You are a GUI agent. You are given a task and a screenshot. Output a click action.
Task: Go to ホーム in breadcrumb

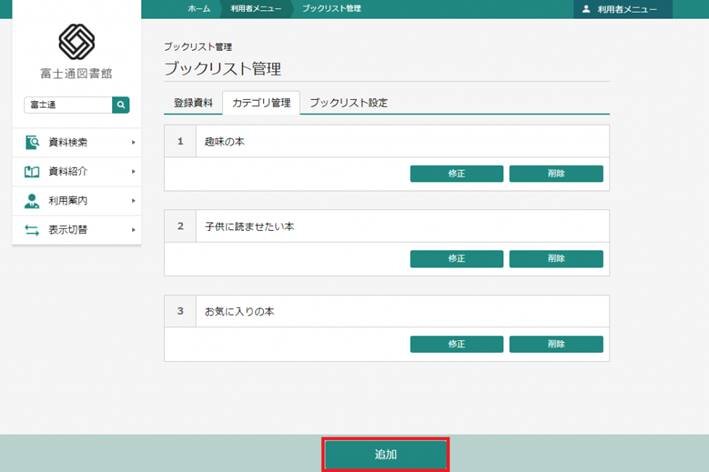(x=199, y=8)
